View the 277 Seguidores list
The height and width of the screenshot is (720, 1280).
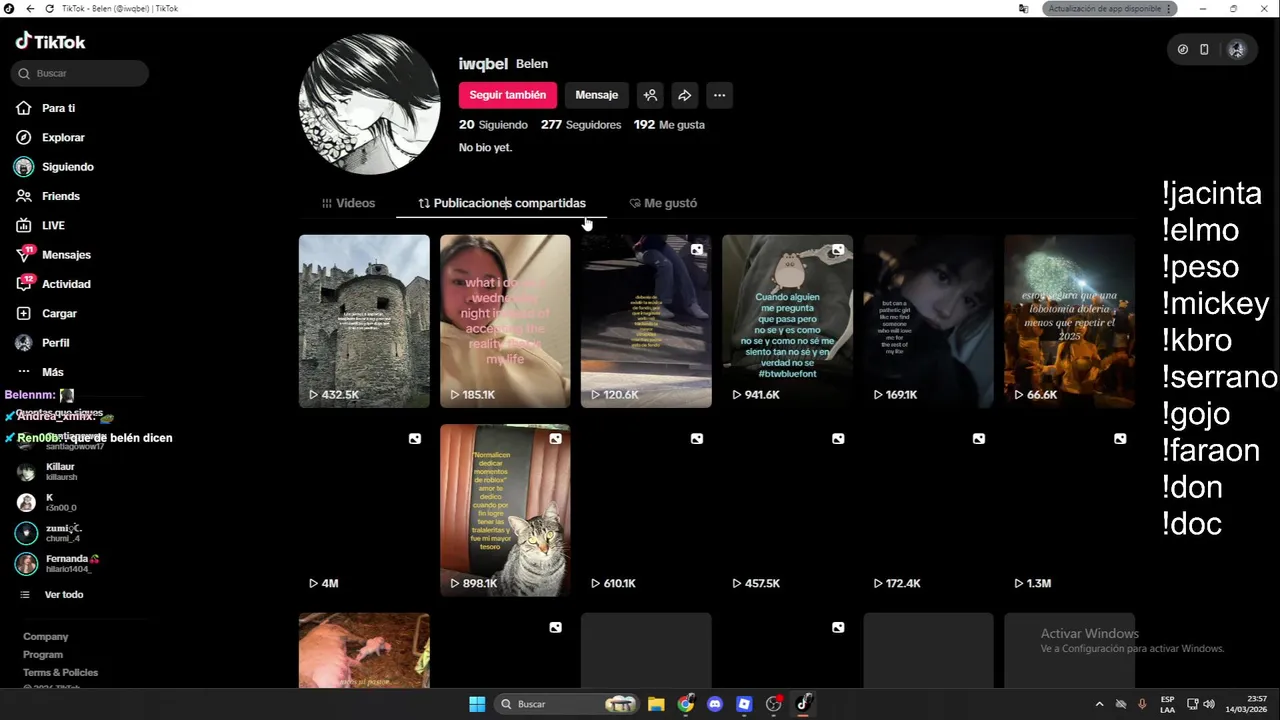point(581,125)
